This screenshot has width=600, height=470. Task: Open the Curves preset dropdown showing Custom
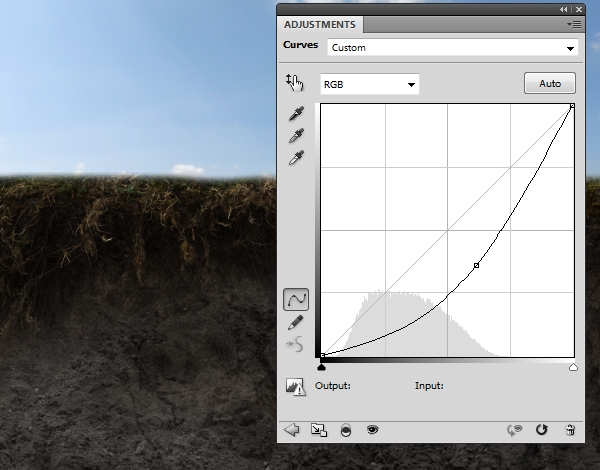453,48
